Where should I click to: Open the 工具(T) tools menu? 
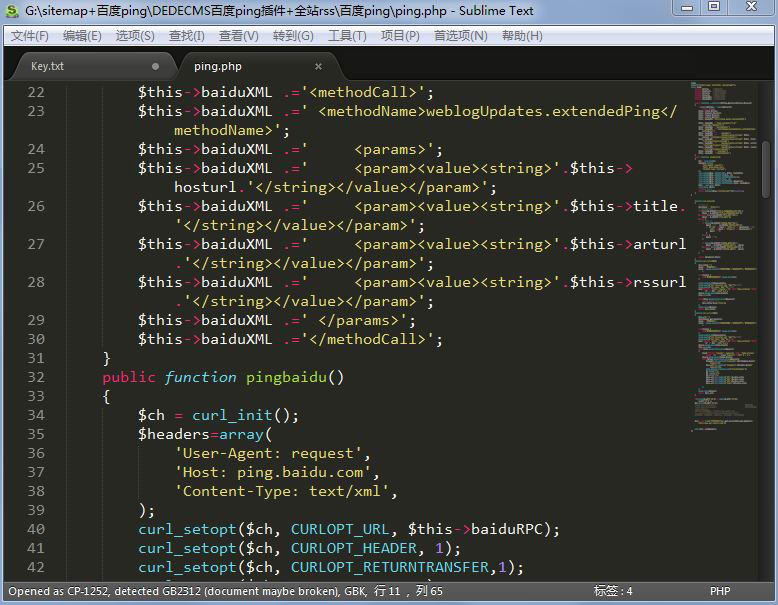[347, 35]
